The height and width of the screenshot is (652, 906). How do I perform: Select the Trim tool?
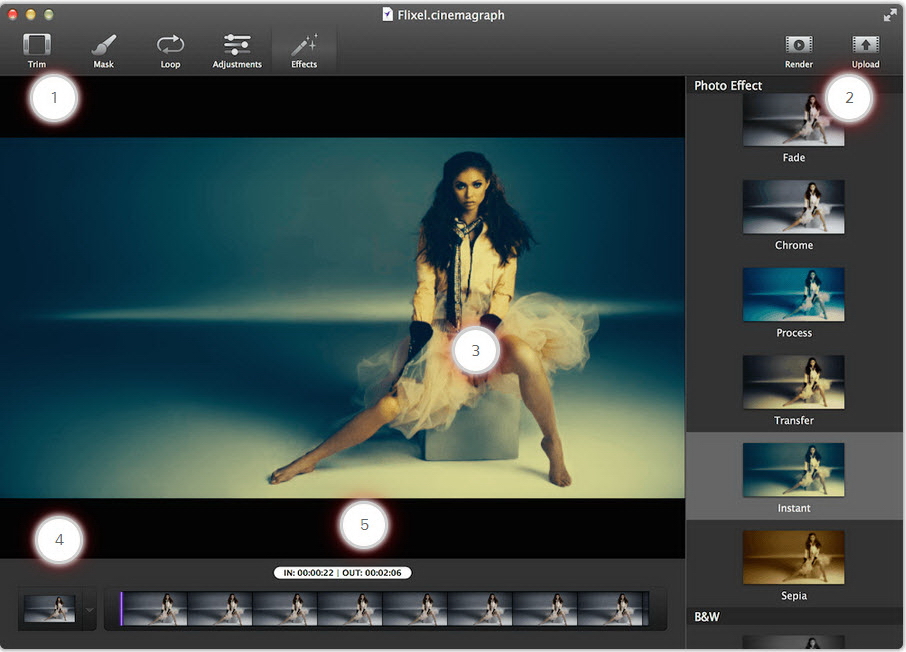pyautogui.click(x=37, y=50)
